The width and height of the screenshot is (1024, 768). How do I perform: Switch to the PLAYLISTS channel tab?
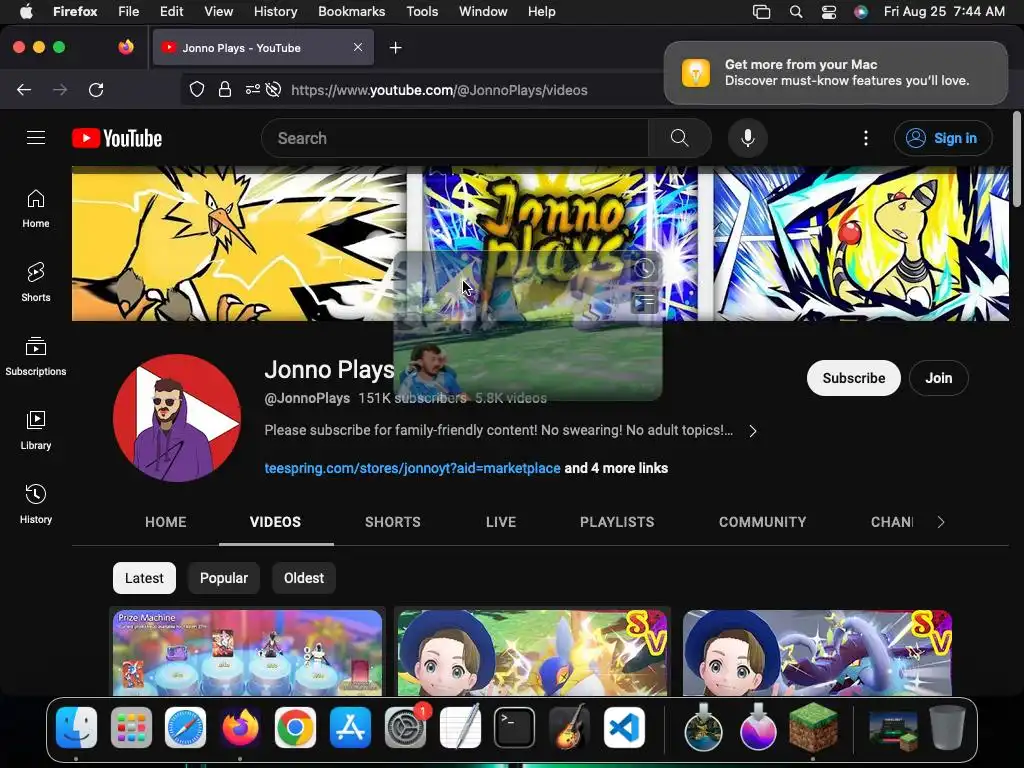tap(617, 522)
